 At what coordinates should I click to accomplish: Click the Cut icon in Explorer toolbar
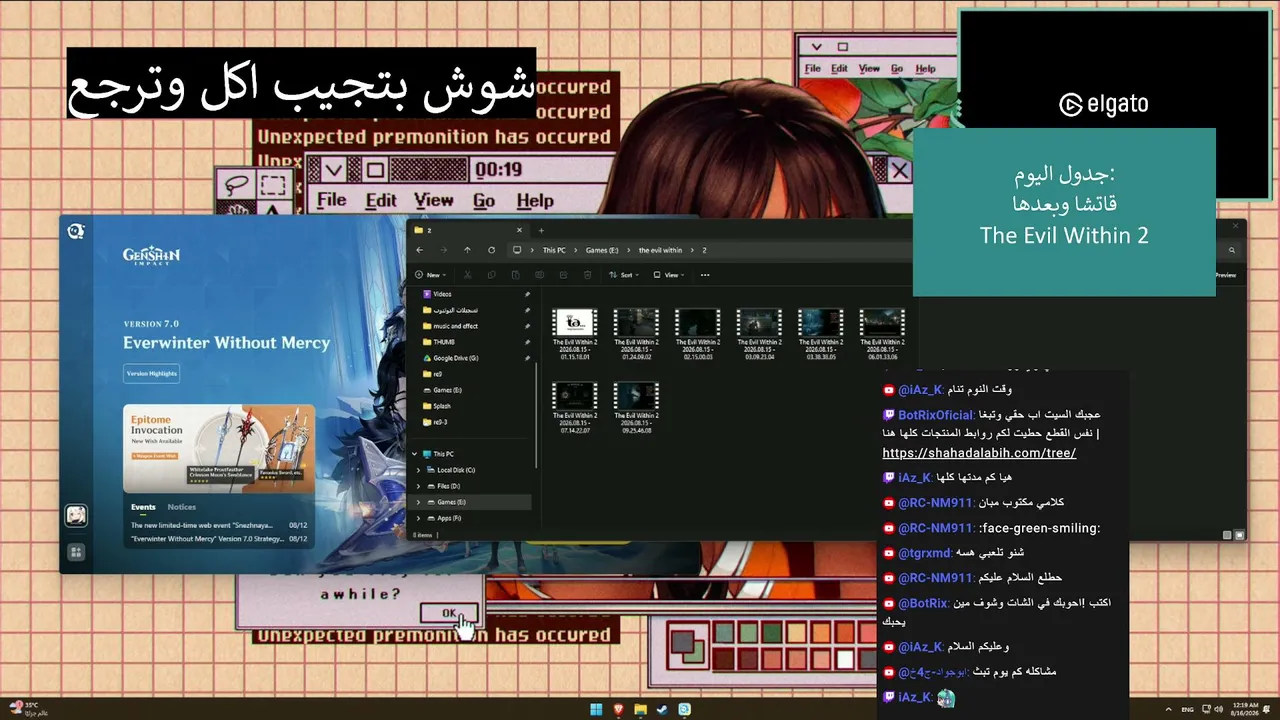pyautogui.click(x=467, y=275)
